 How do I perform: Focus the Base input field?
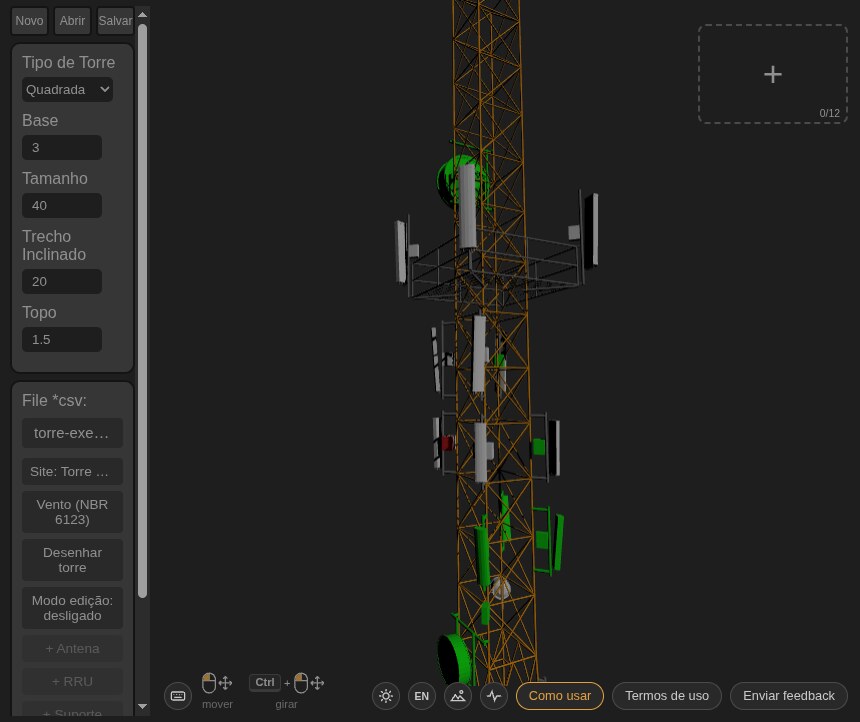point(62,148)
